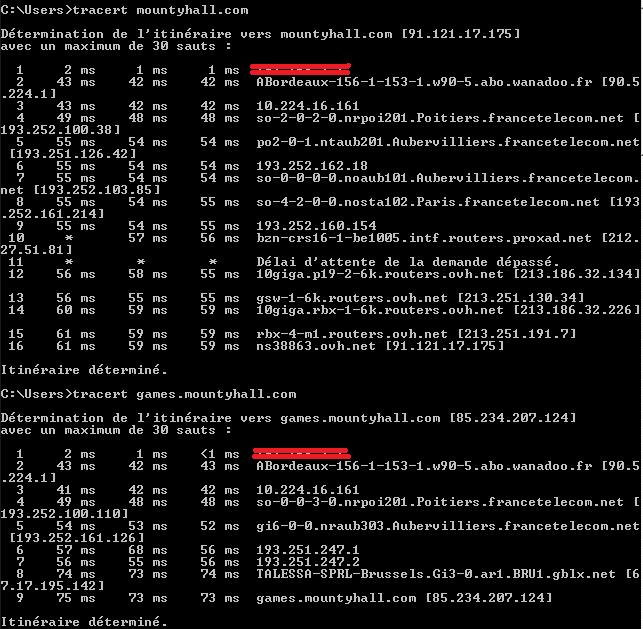
Task: Click the 'Délai d'attente de la demande dépassé' message
Action: [408, 262]
